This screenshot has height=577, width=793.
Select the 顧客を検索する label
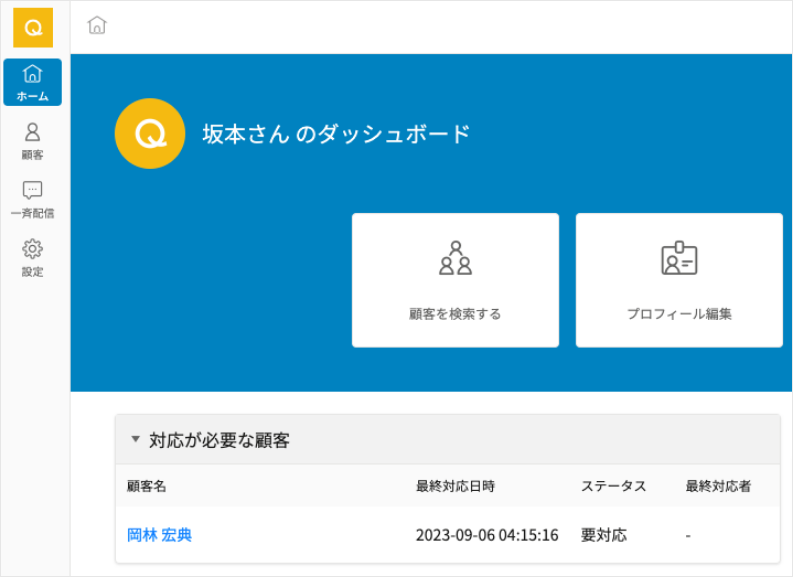[x=455, y=313]
